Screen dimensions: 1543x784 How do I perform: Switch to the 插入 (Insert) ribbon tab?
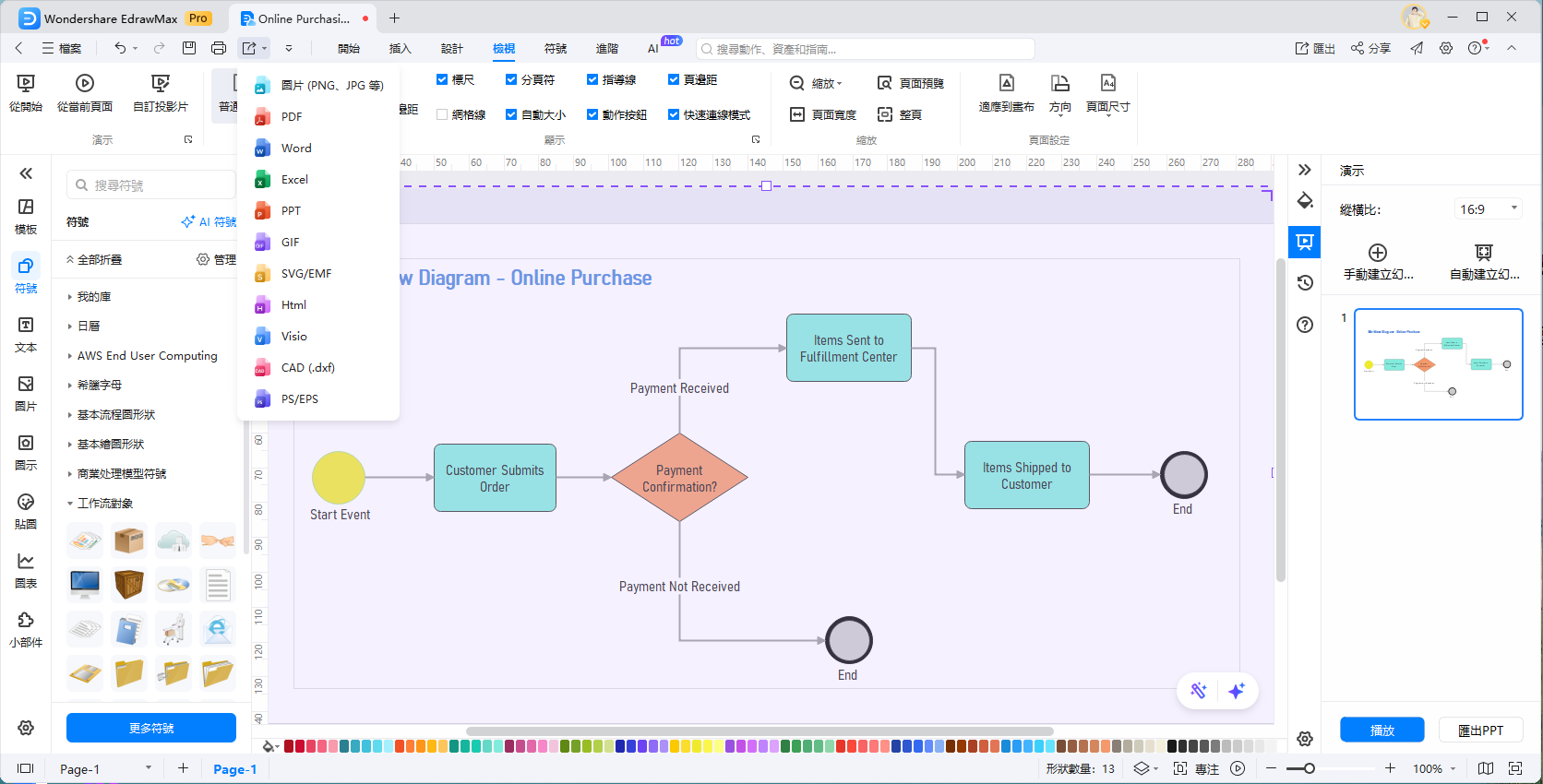pos(400,49)
